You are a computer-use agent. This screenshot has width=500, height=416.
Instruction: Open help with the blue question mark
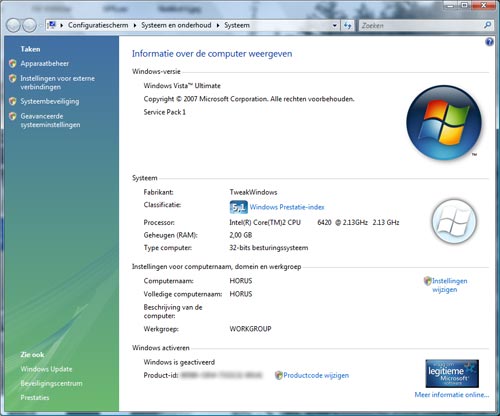(489, 42)
